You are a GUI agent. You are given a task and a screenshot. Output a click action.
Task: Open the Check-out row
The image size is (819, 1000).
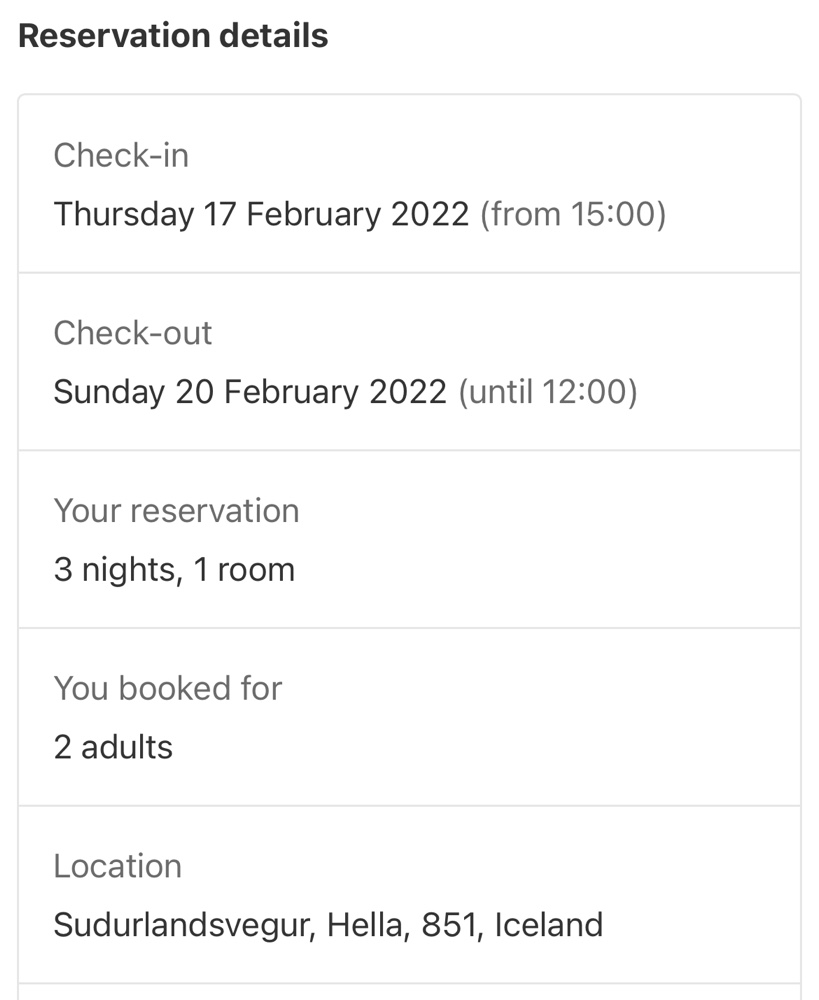pyautogui.click(x=410, y=362)
